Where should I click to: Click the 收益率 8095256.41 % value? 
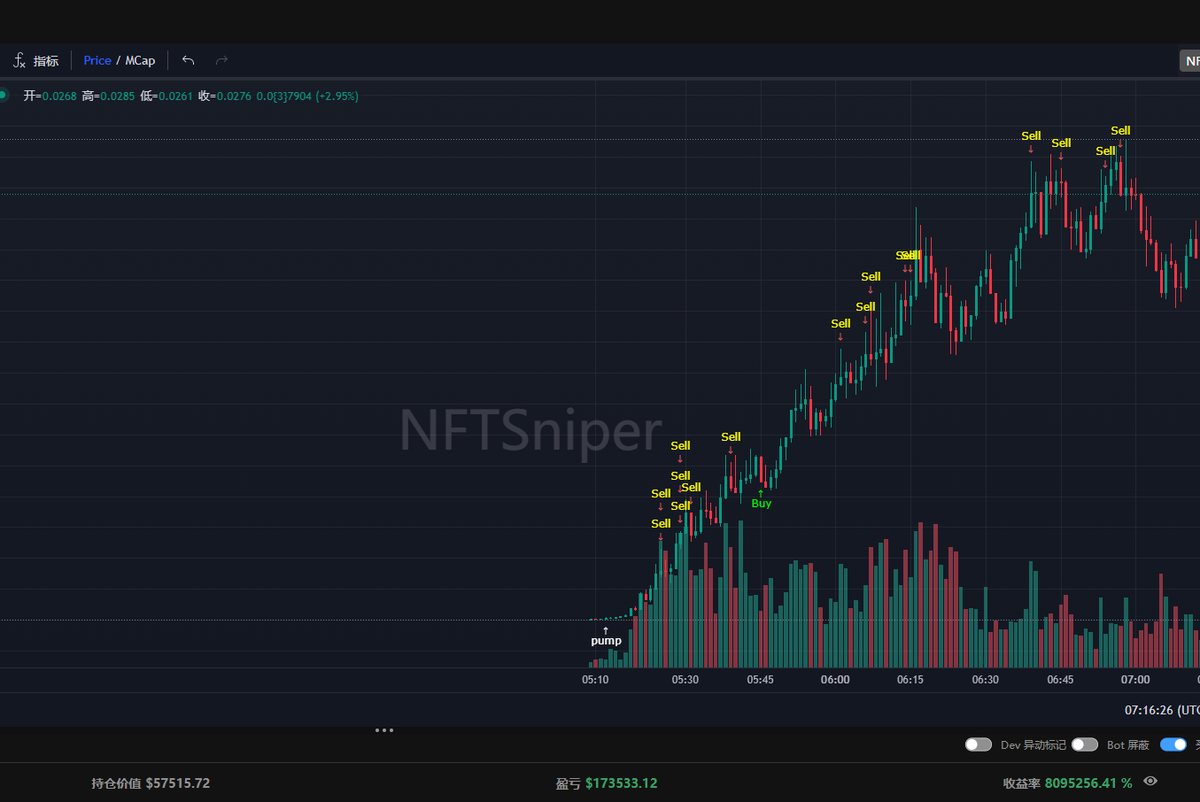(x=1068, y=783)
